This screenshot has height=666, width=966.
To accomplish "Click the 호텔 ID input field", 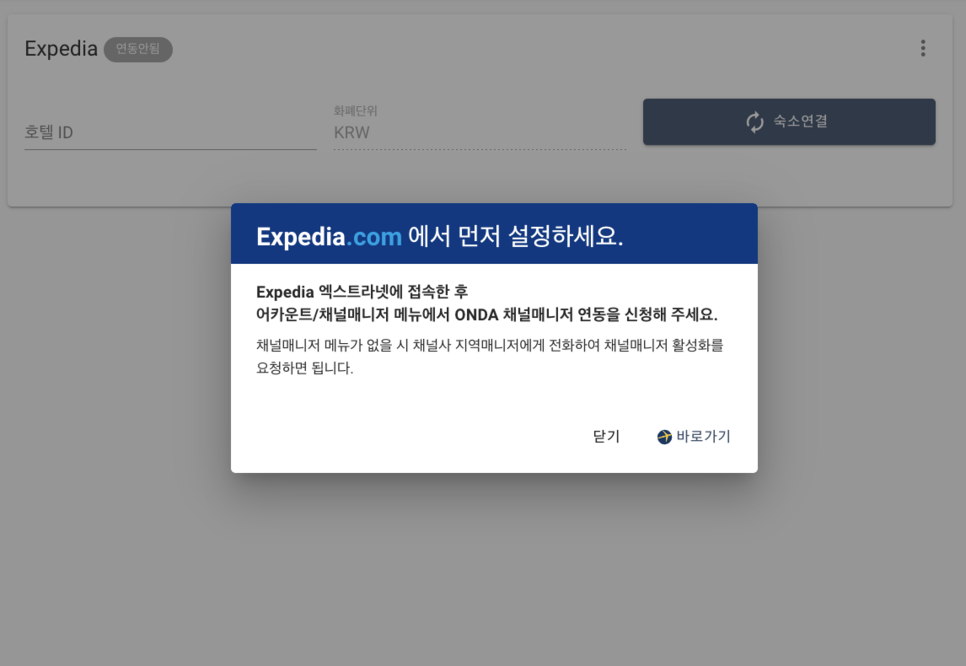I will [170, 132].
